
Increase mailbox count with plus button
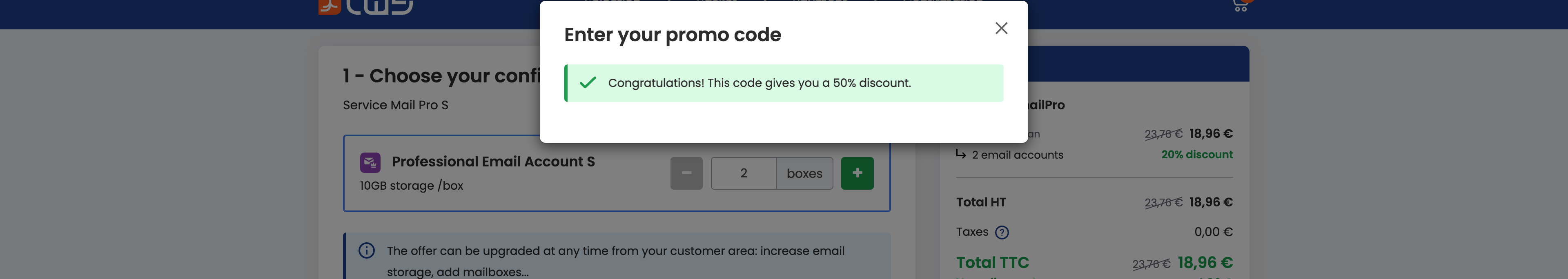pyautogui.click(x=856, y=173)
